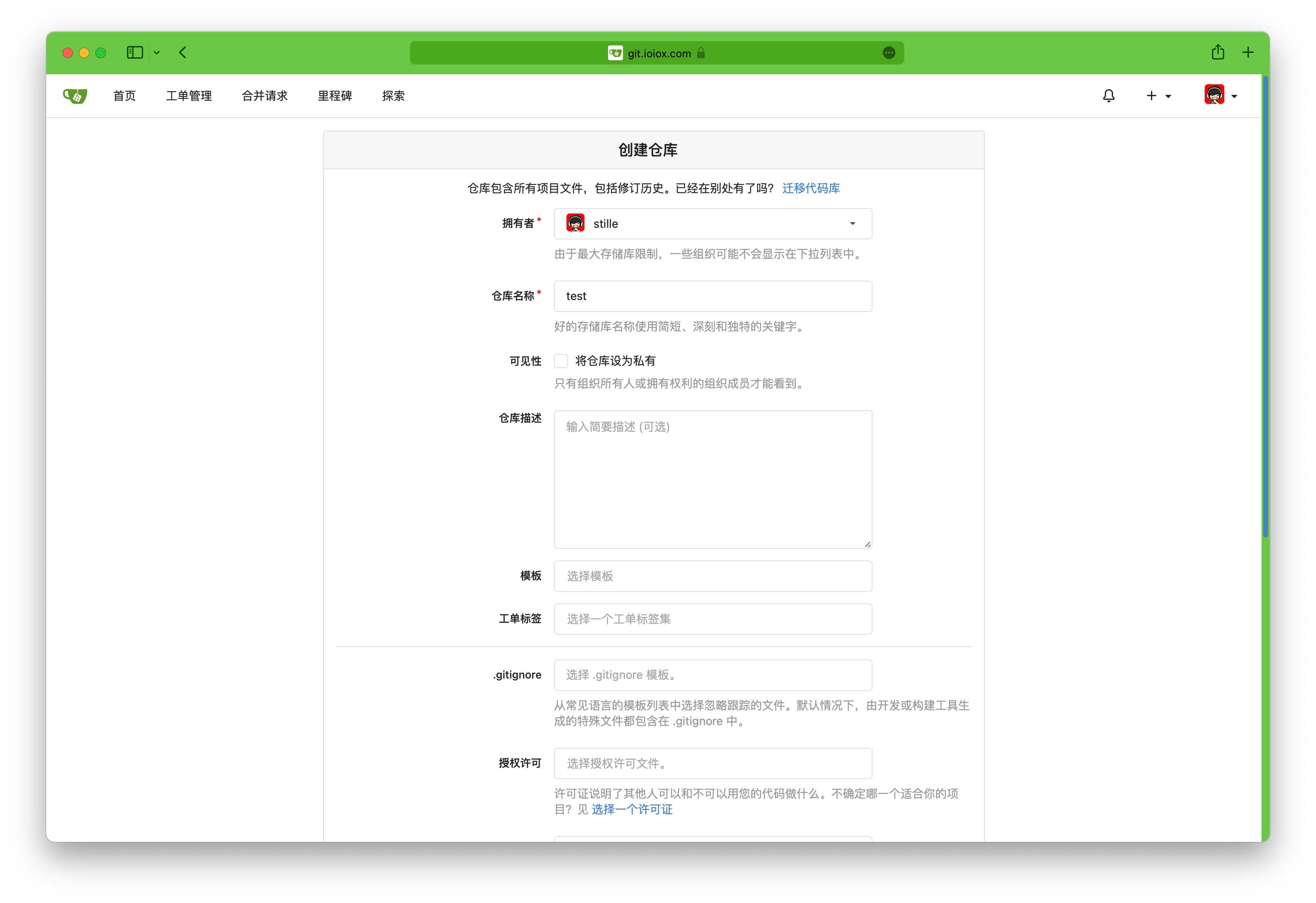
Task: Open notifications bell icon
Action: point(1108,96)
